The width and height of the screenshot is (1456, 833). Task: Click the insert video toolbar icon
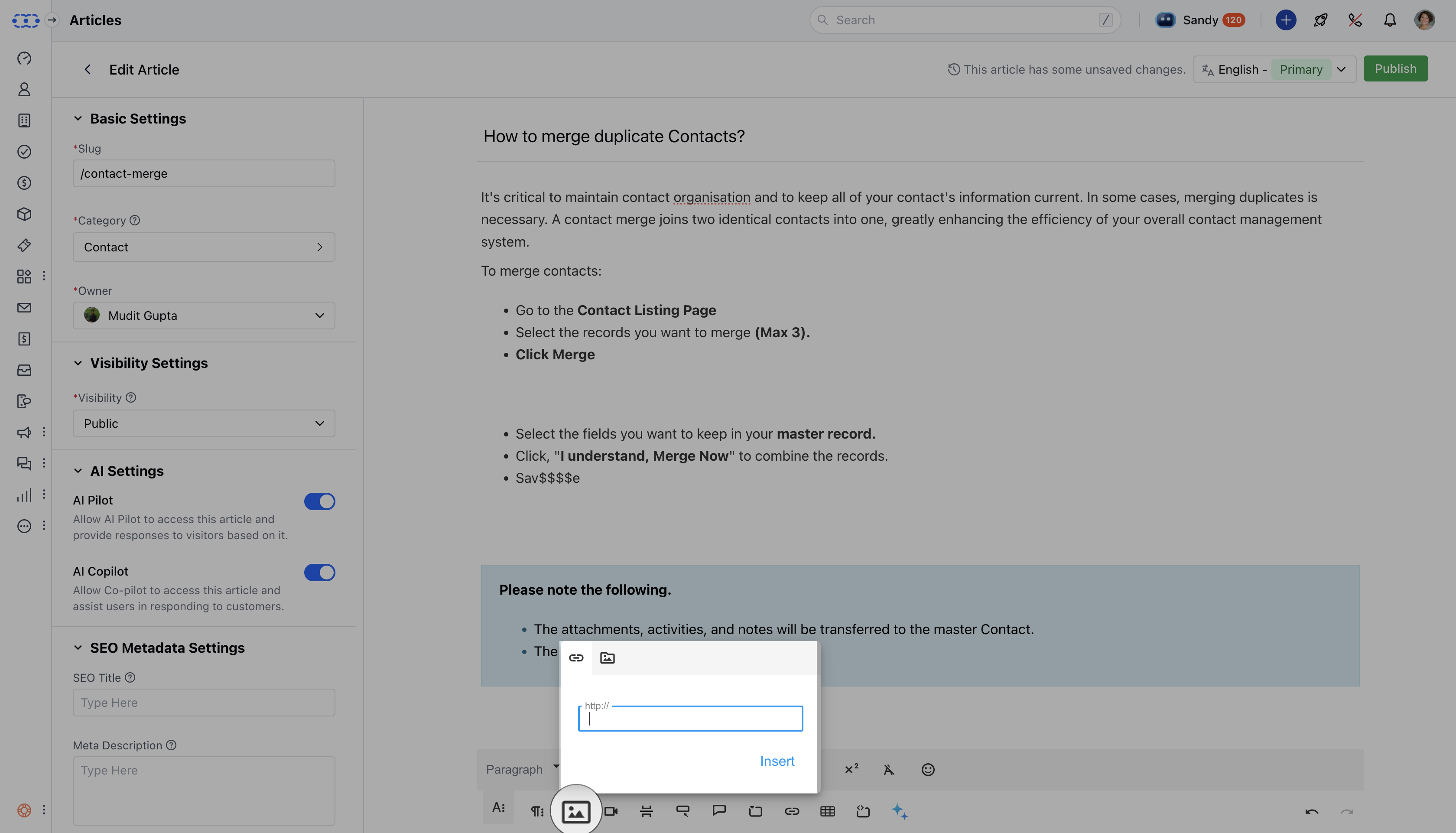coord(611,811)
